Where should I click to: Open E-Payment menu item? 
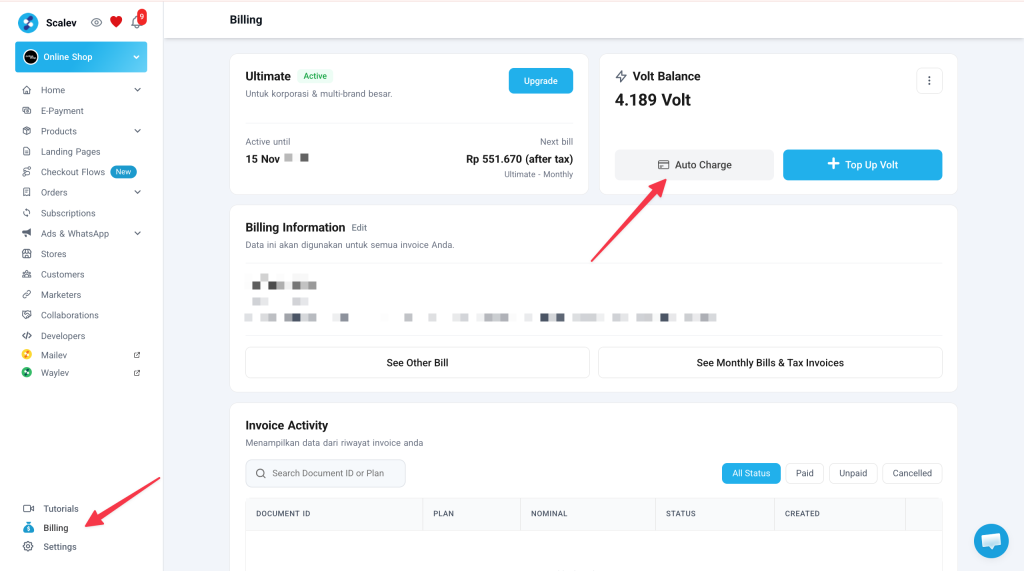coord(62,111)
